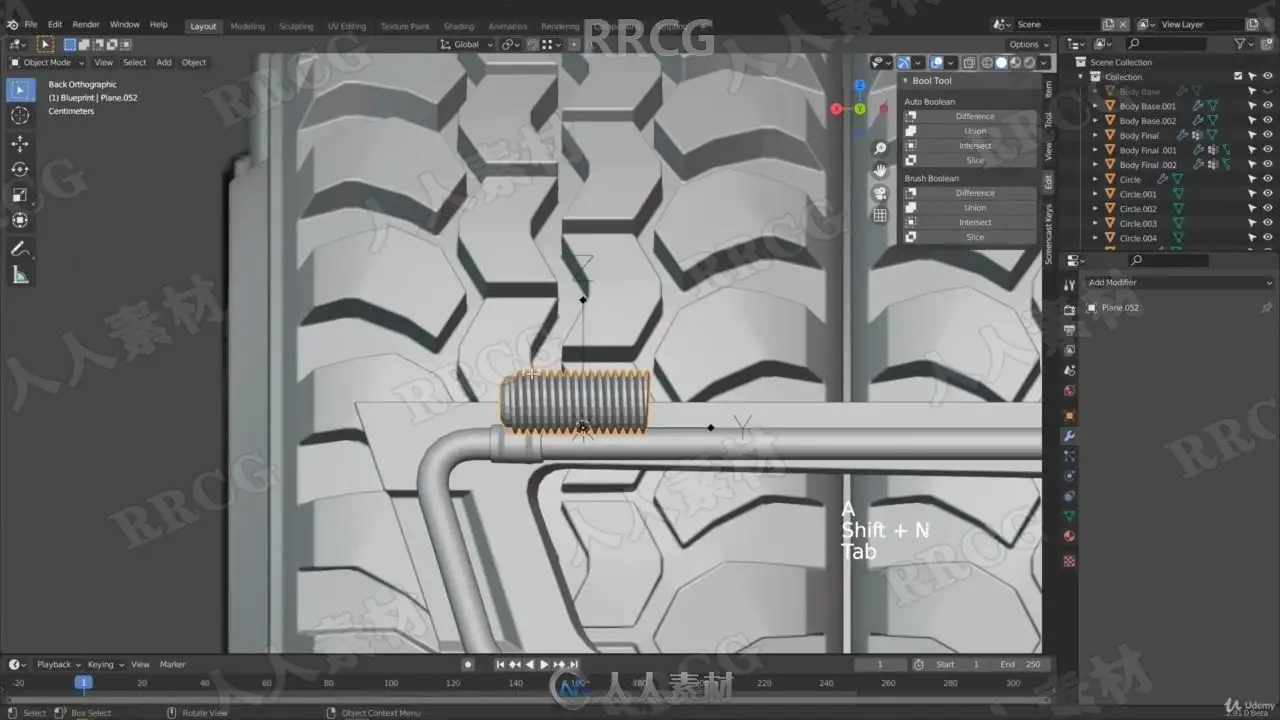Jump to the animation end frame
The image size is (1280, 720).
tap(574, 664)
